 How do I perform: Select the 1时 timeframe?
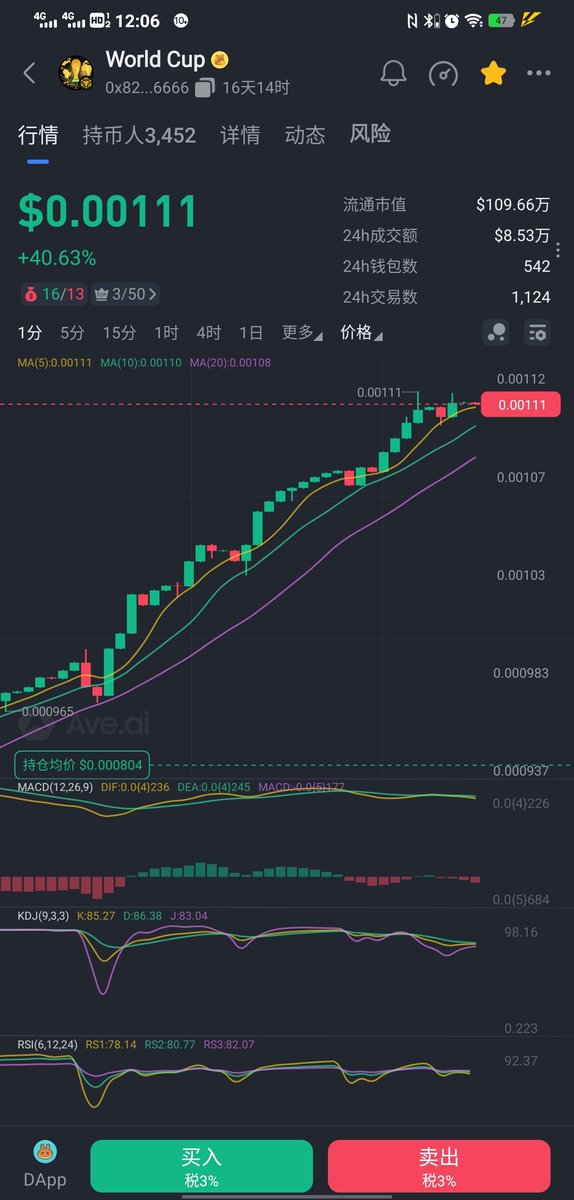[166, 333]
